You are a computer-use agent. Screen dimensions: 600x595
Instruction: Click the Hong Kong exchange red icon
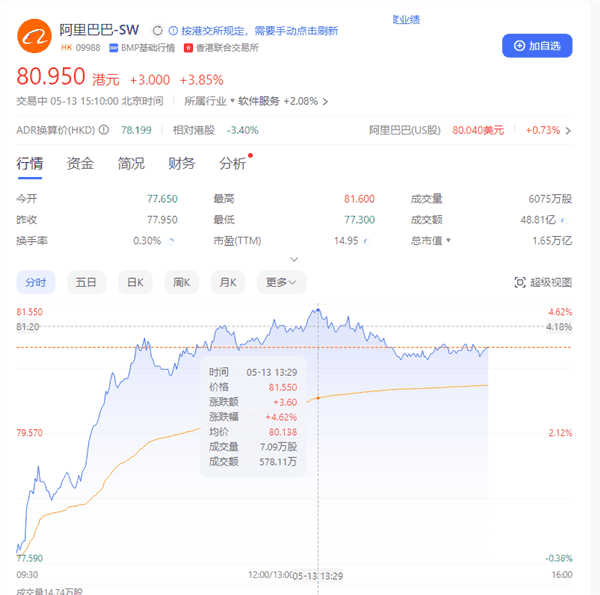pos(188,48)
